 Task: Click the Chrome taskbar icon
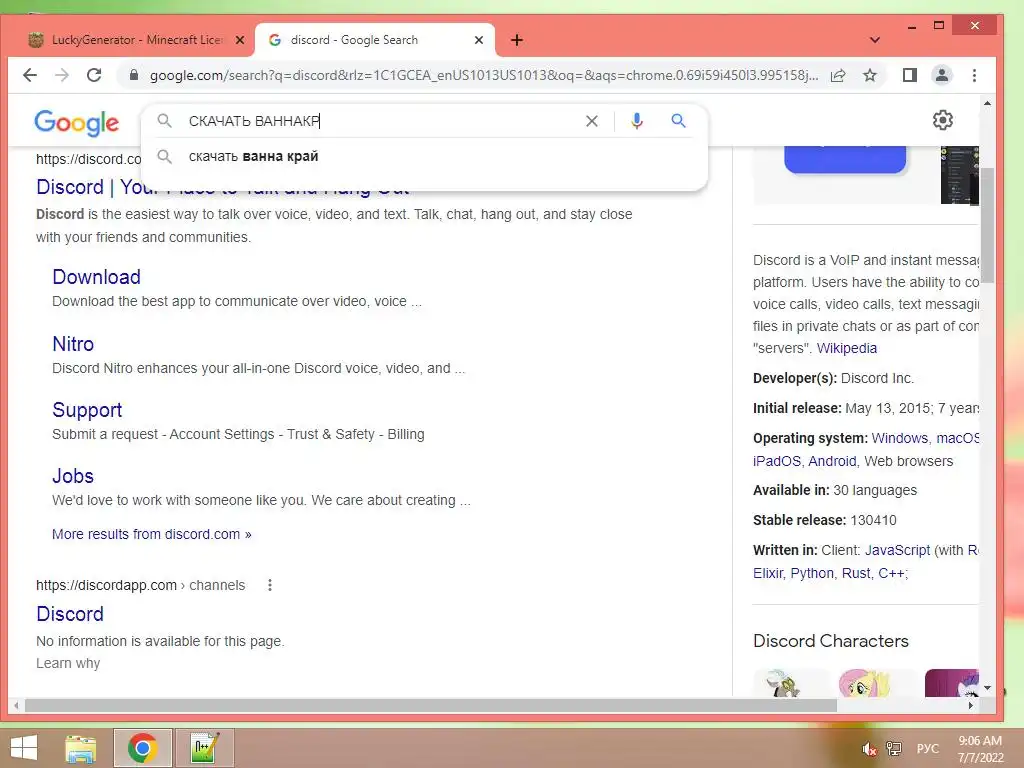[142, 748]
